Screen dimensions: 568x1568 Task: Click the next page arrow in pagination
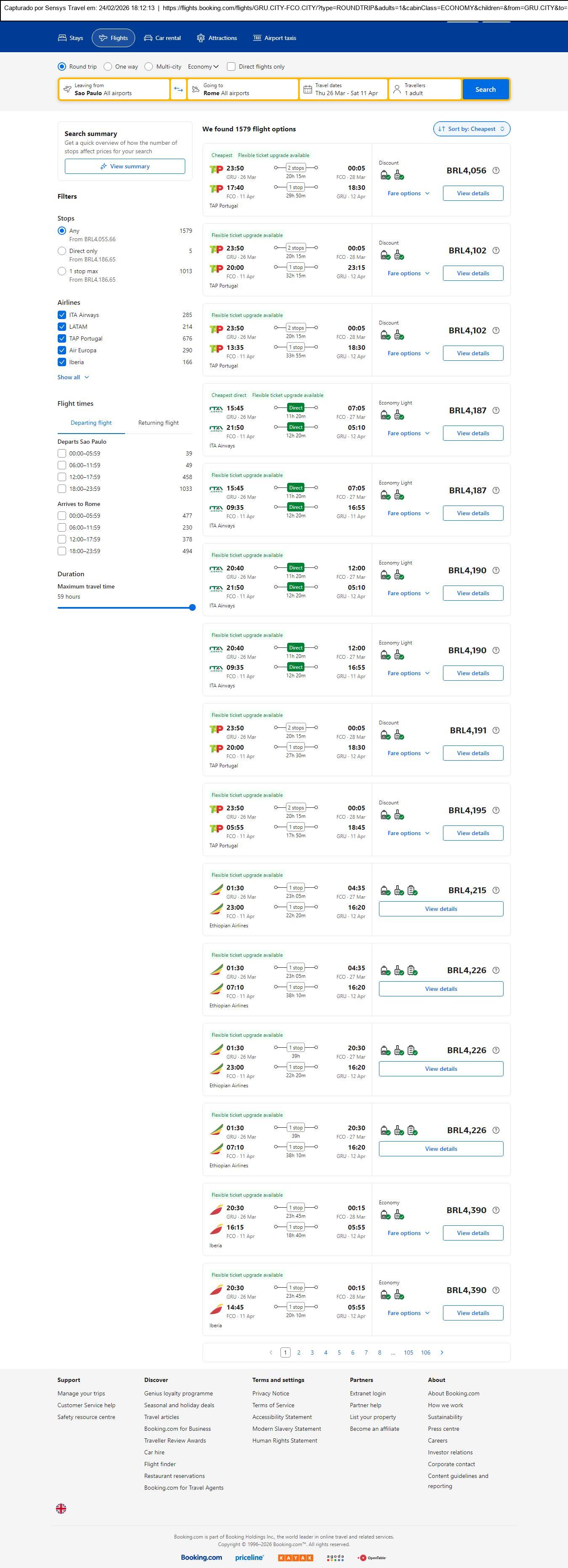point(441,1352)
